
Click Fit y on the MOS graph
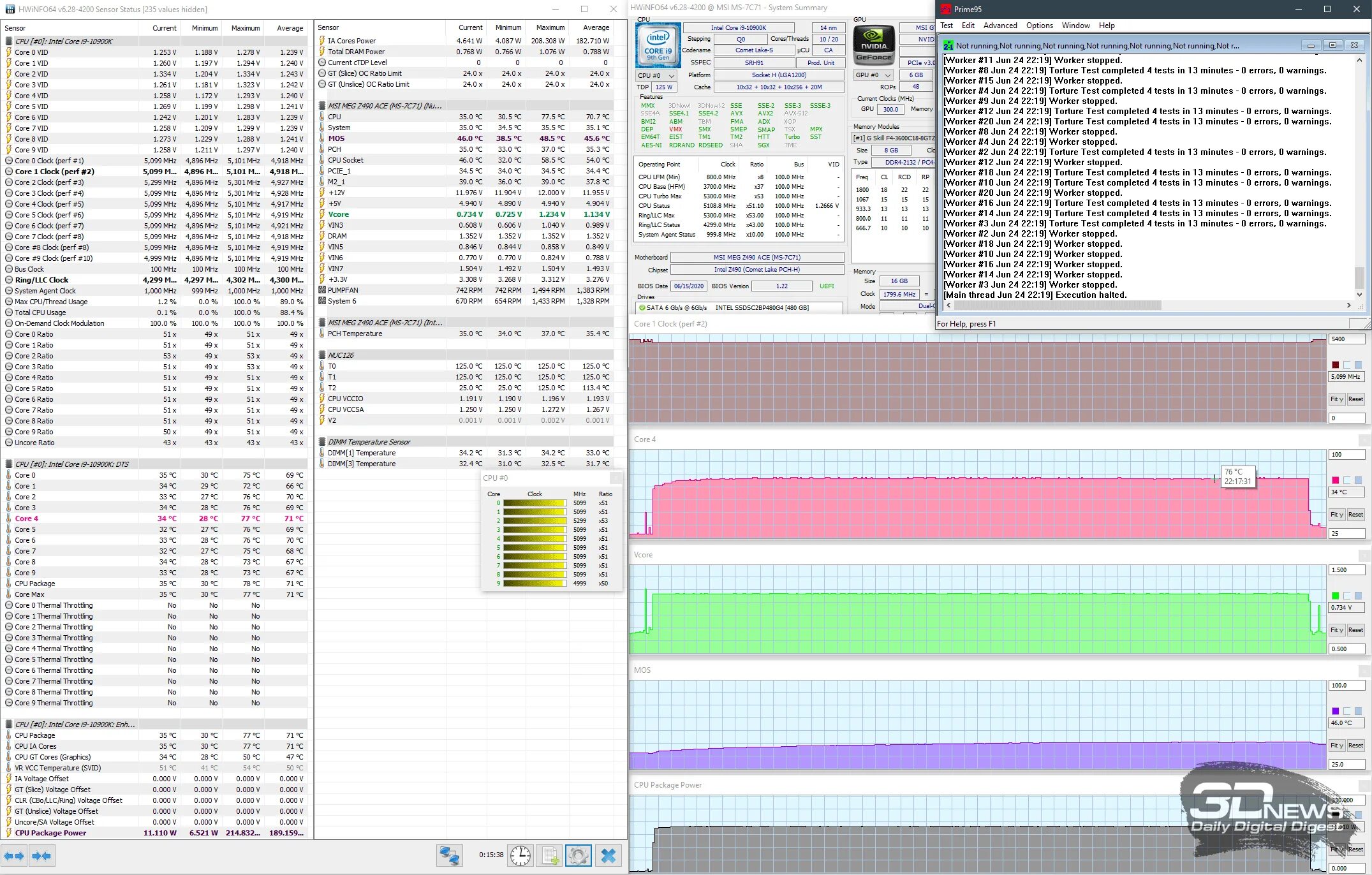(1337, 746)
